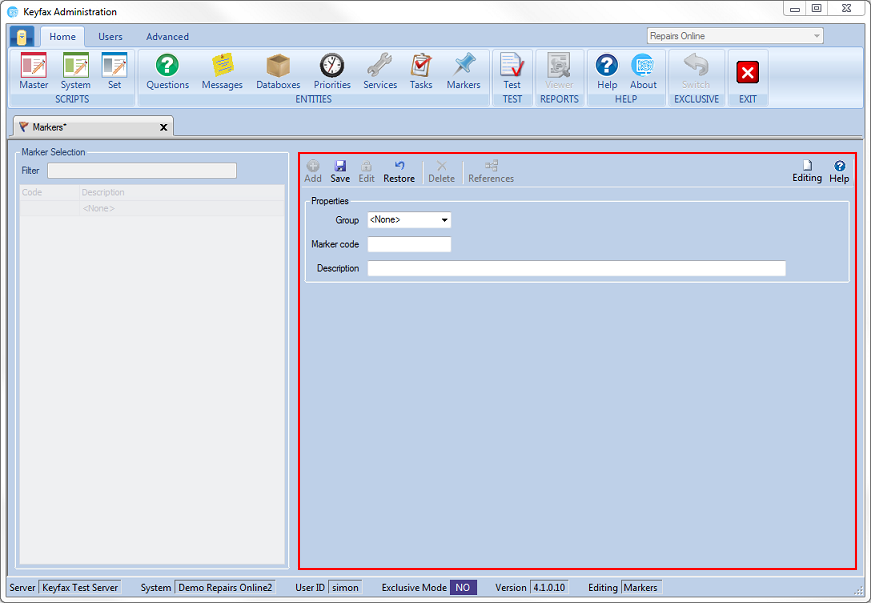The height and width of the screenshot is (603, 871).
Task: Click the red Exit icon
Action: coord(748,72)
